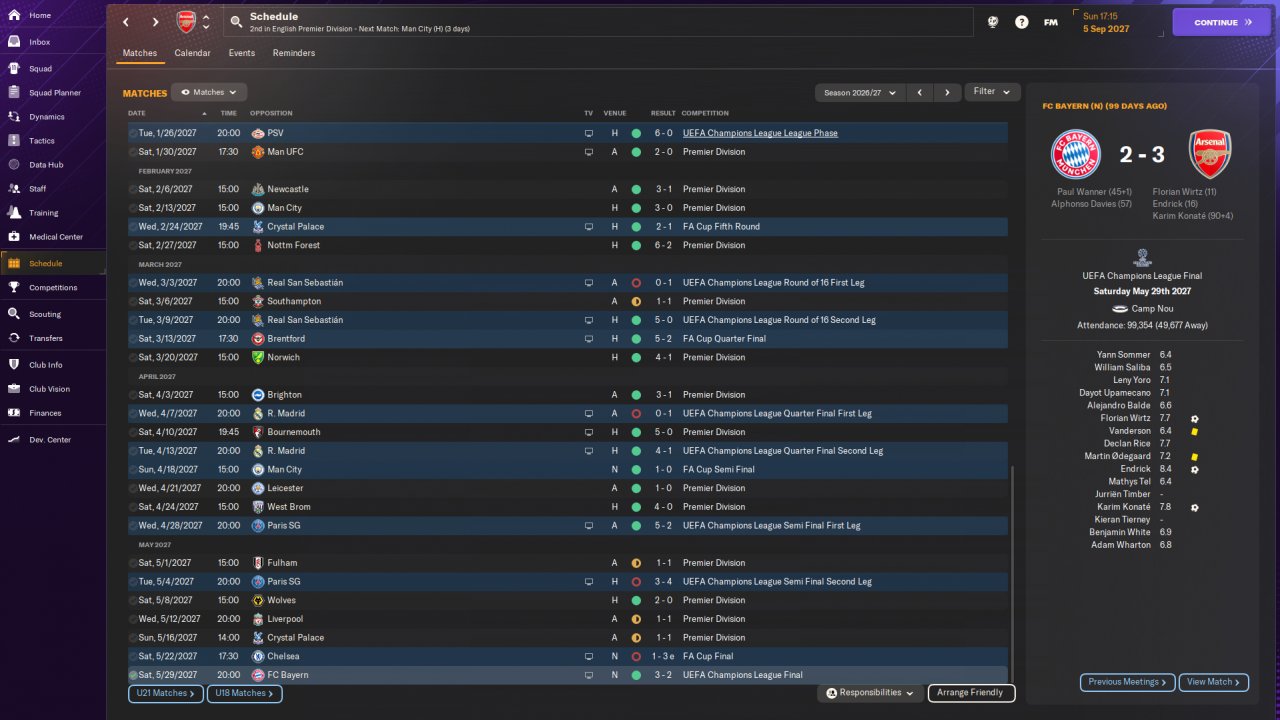Open the Responsibilities dropdown

(869, 693)
